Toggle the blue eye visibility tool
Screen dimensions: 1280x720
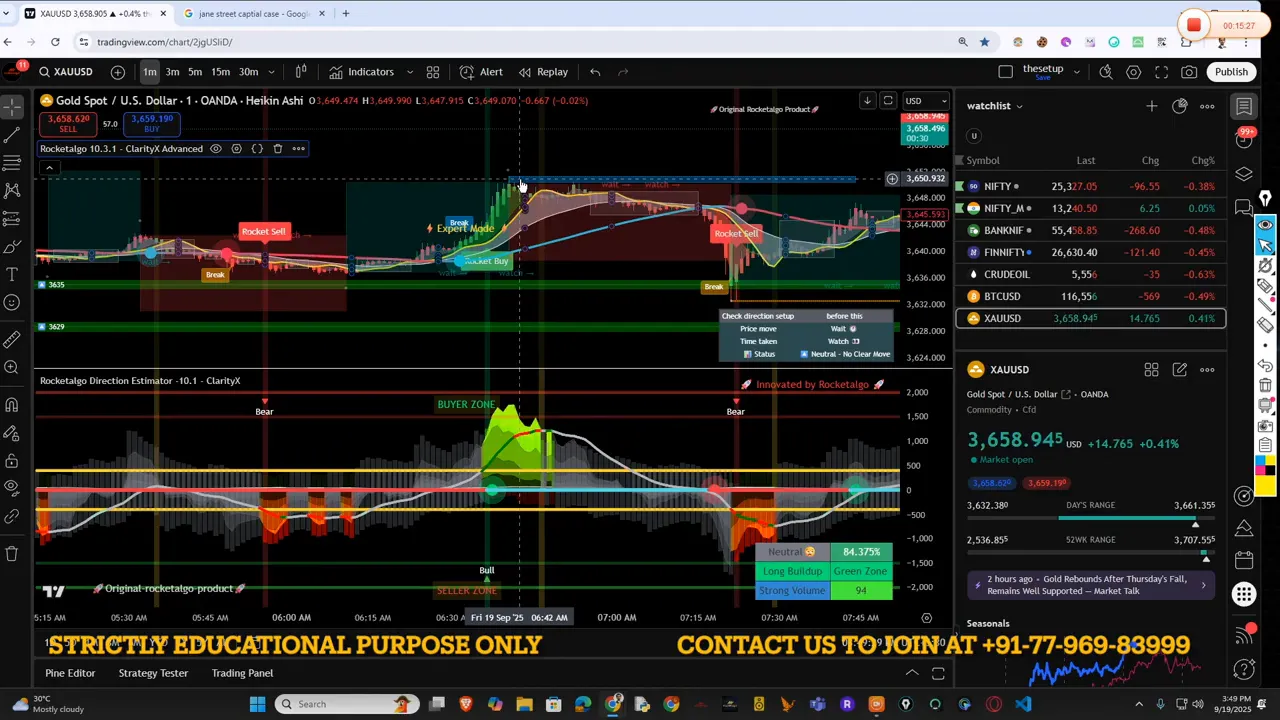tap(1265, 224)
